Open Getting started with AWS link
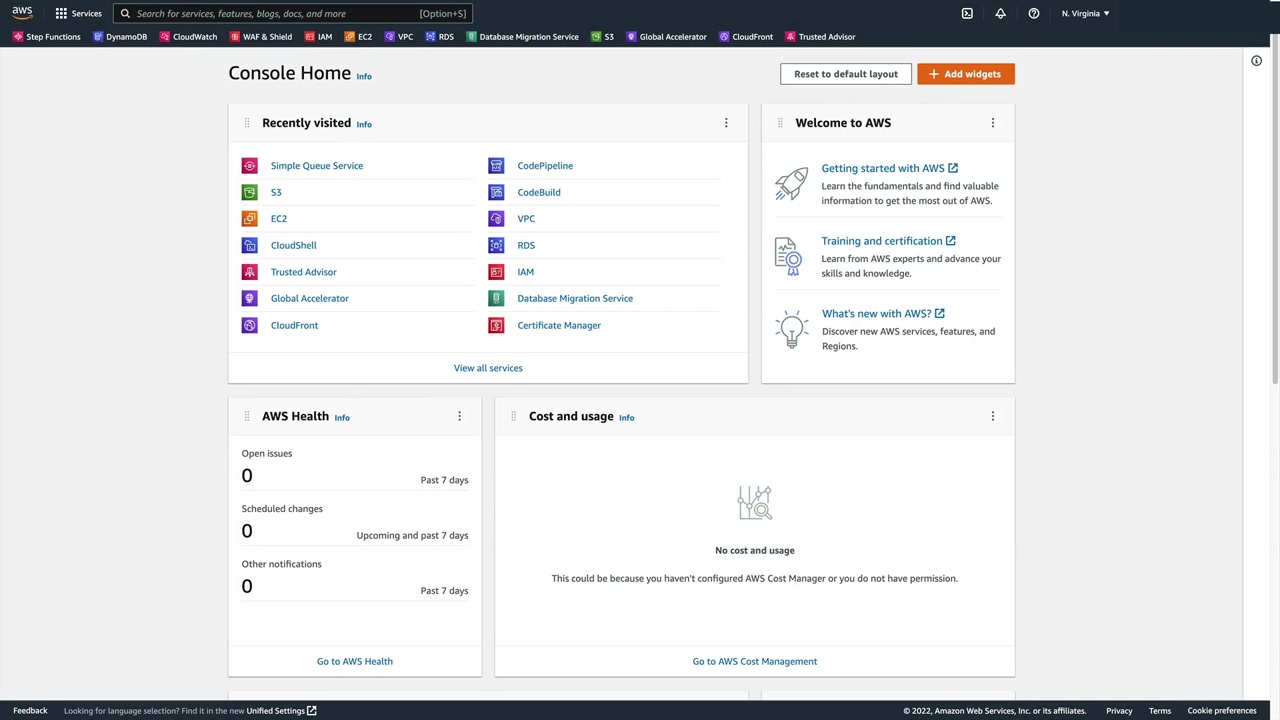This screenshot has width=1280, height=720. (889, 168)
